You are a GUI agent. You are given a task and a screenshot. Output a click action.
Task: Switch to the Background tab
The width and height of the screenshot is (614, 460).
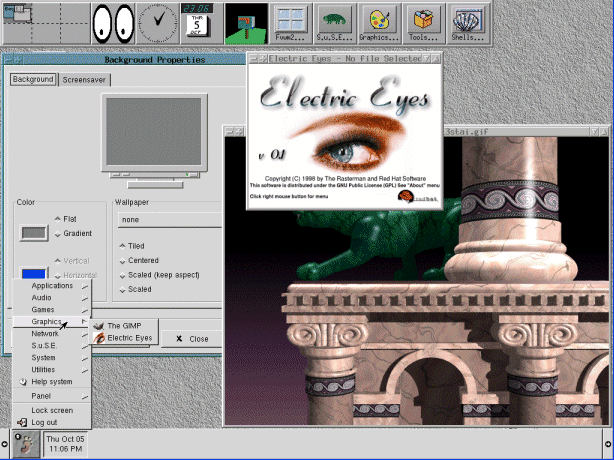tap(33, 79)
